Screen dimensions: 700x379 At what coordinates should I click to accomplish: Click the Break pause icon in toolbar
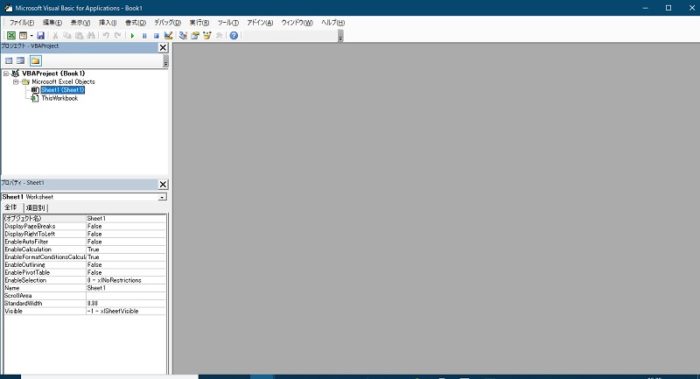click(144, 36)
